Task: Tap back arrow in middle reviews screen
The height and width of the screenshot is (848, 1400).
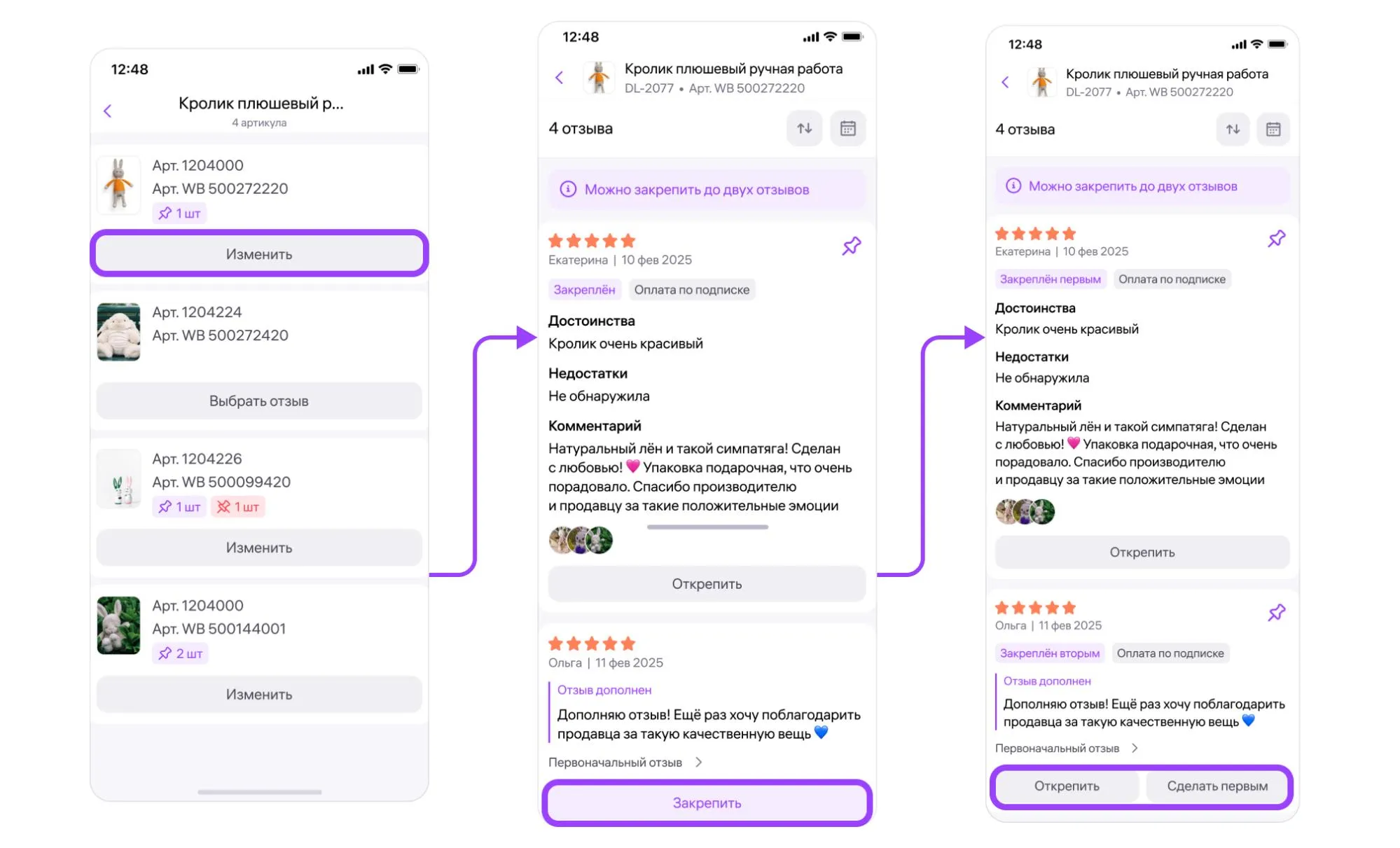Action: [559, 78]
